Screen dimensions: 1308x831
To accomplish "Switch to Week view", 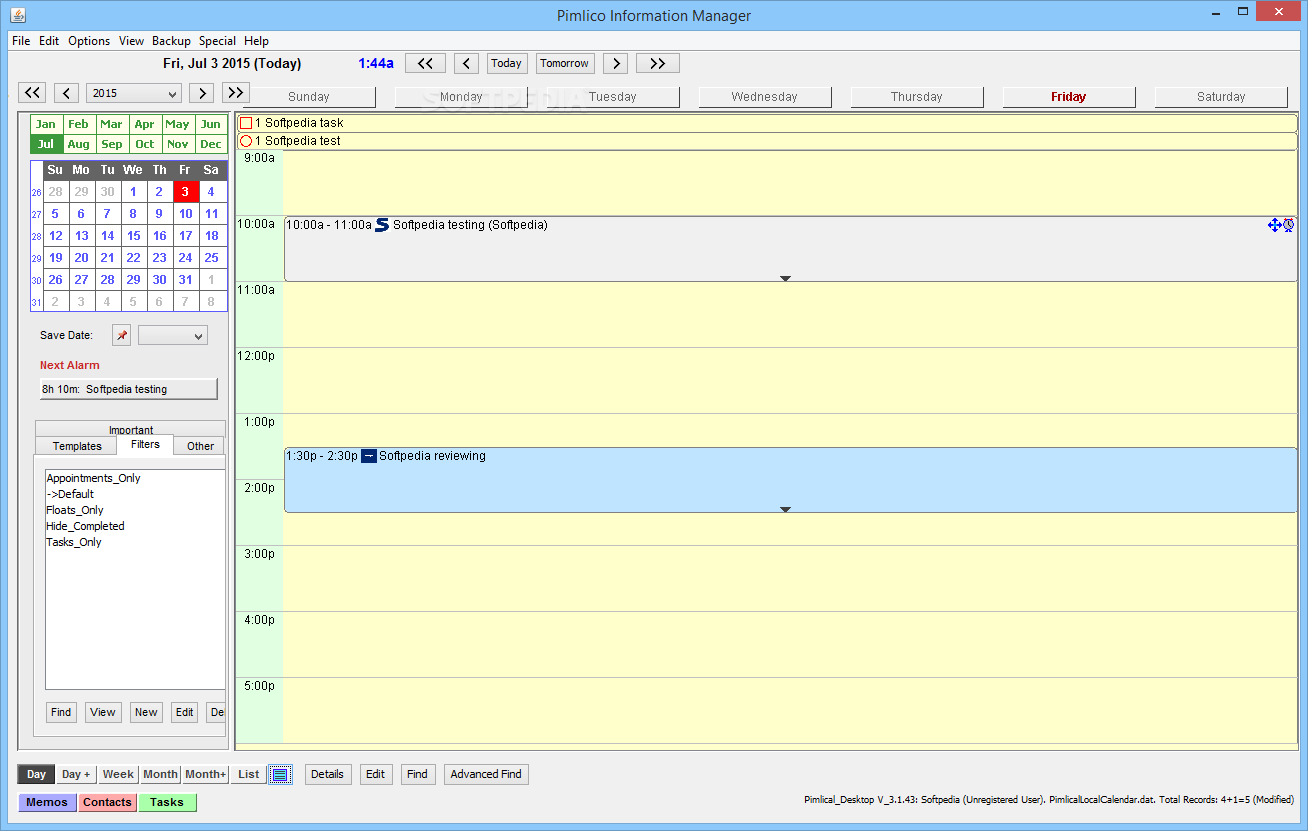I will [x=118, y=774].
